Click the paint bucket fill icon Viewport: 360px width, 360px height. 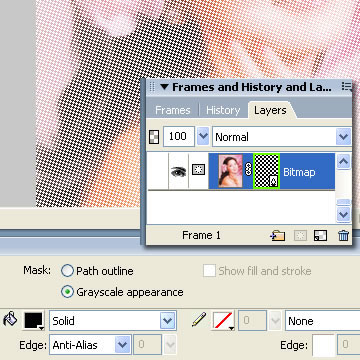pyautogui.click(x=10, y=320)
